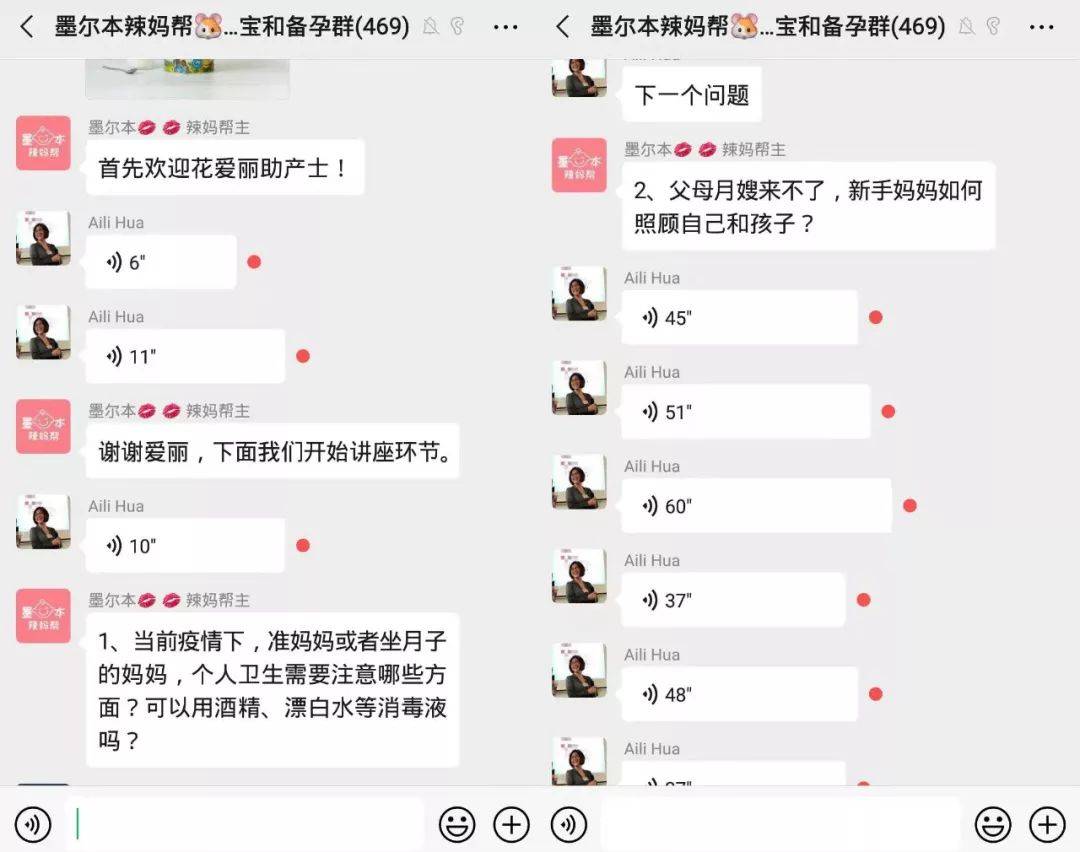Open Aili Hua's avatar beside 51-second message
The height and width of the screenshot is (852, 1080).
click(x=579, y=388)
